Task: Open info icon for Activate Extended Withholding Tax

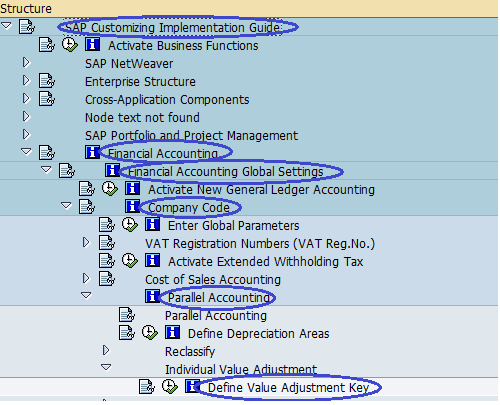Action: tap(152, 260)
